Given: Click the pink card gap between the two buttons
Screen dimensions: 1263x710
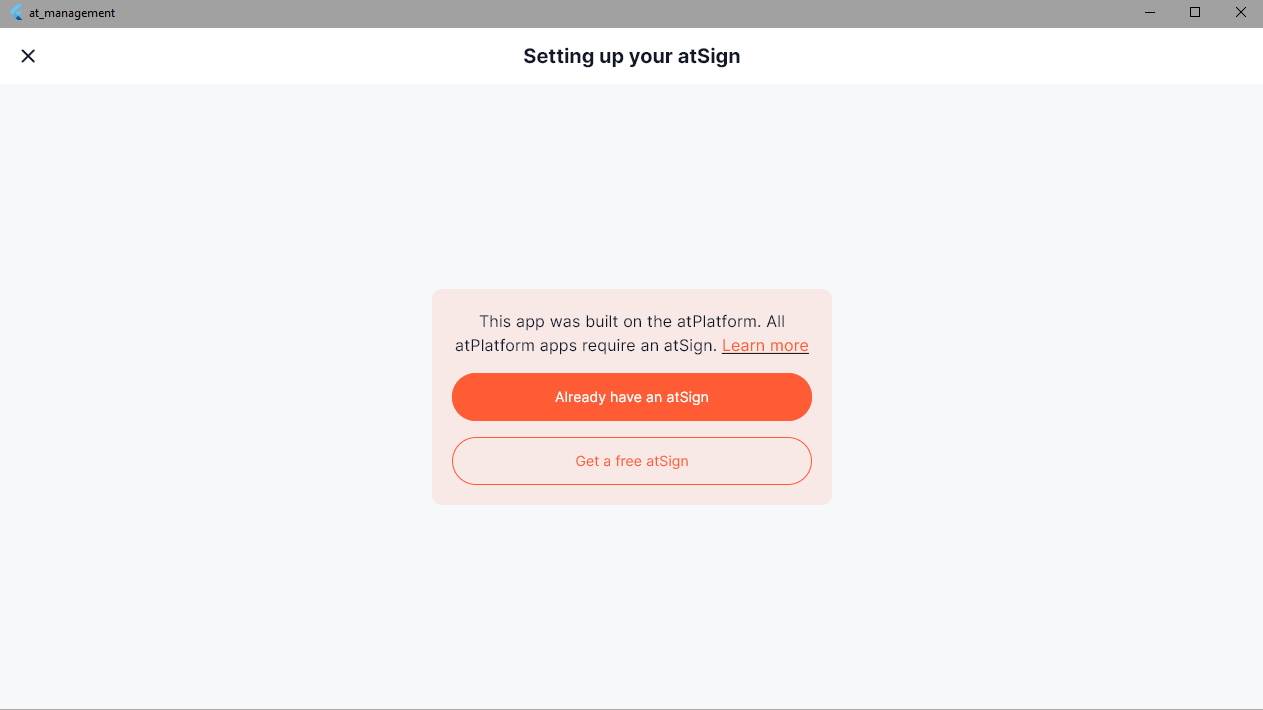Looking at the screenshot, I should pos(631,429).
